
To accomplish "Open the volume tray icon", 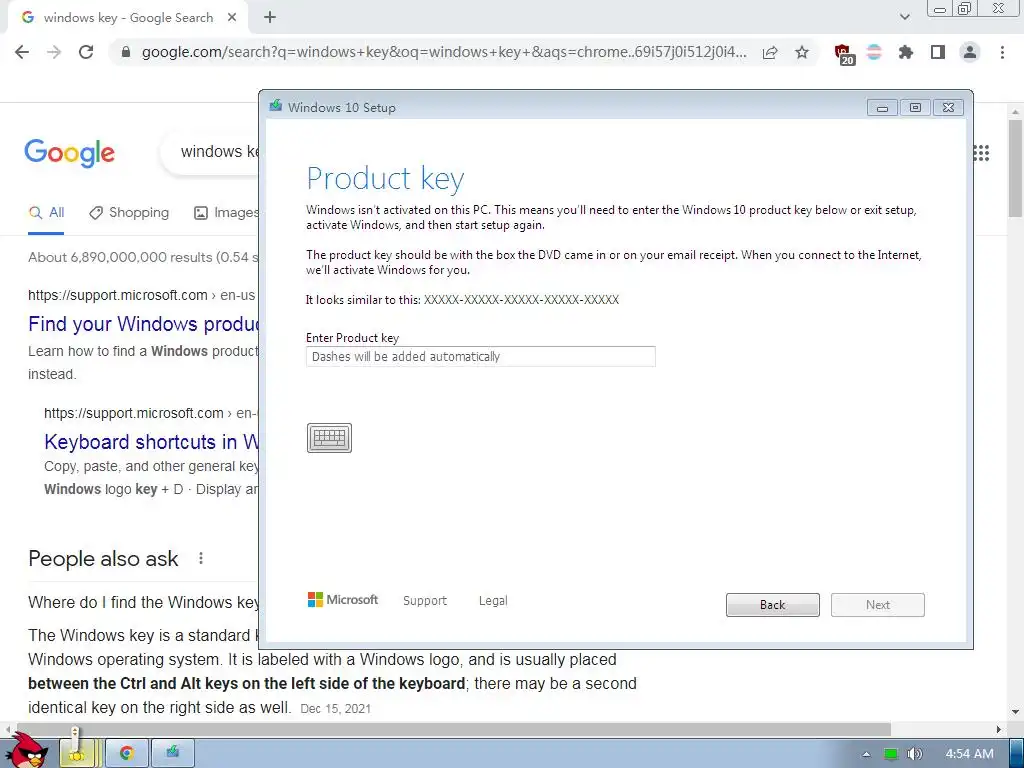I will (x=914, y=754).
